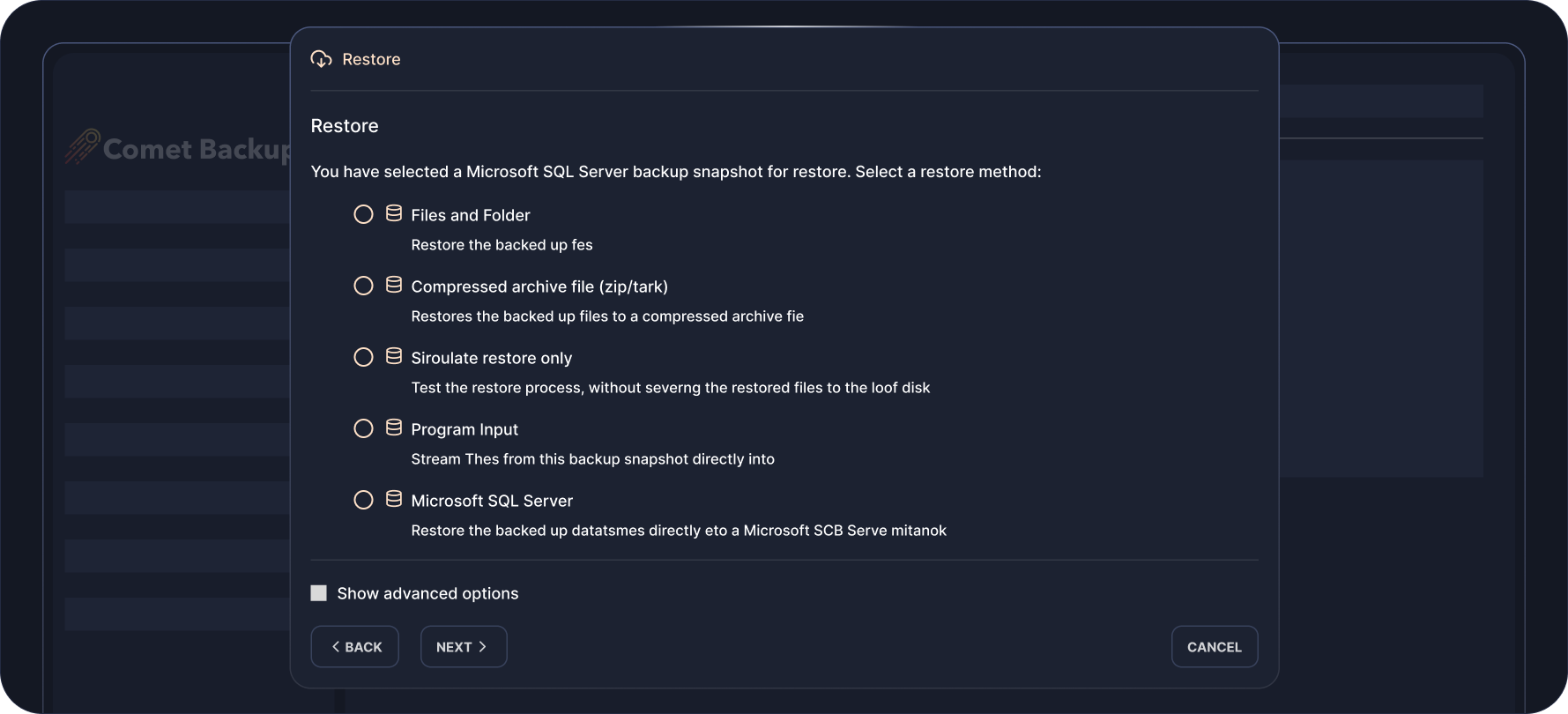Cancel the restore dialog
Image resolution: width=1568 pixels, height=714 pixels.
1214,647
